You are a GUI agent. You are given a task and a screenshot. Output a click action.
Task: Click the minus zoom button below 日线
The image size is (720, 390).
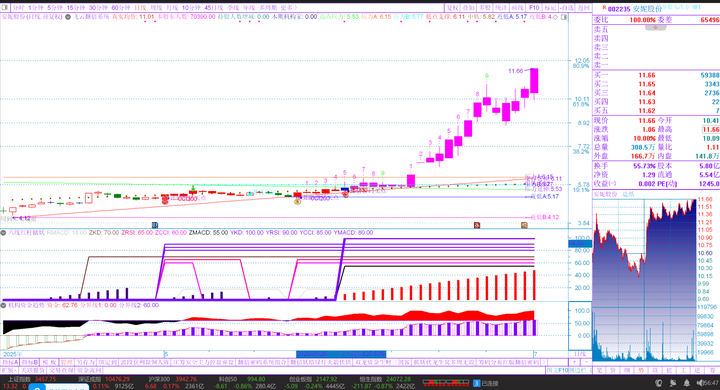(585, 362)
